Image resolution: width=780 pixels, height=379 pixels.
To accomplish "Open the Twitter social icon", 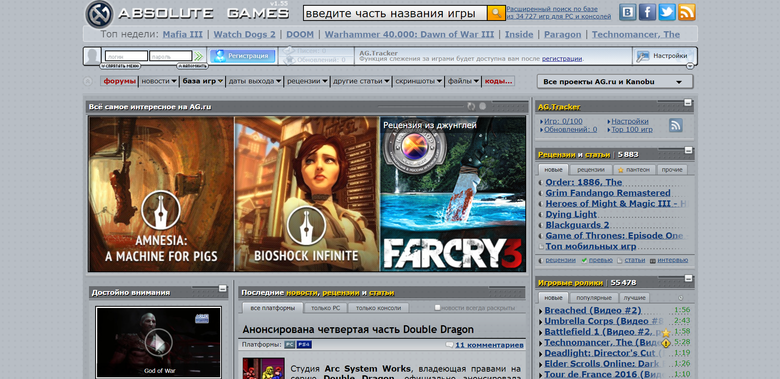I will tap(667, 12).
